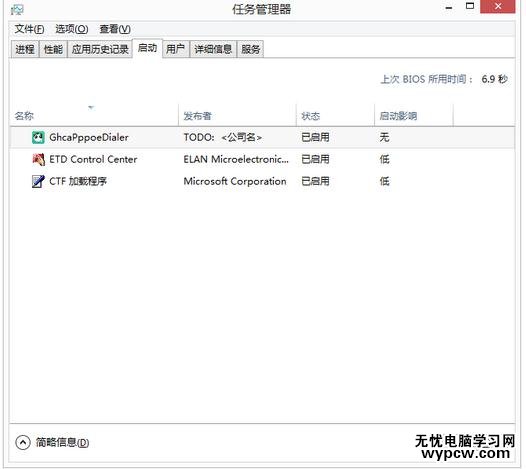Switch to the 详细信息 tab
Image resolution: width=526 pixels, height=469 pixels.
coord(213,49)
